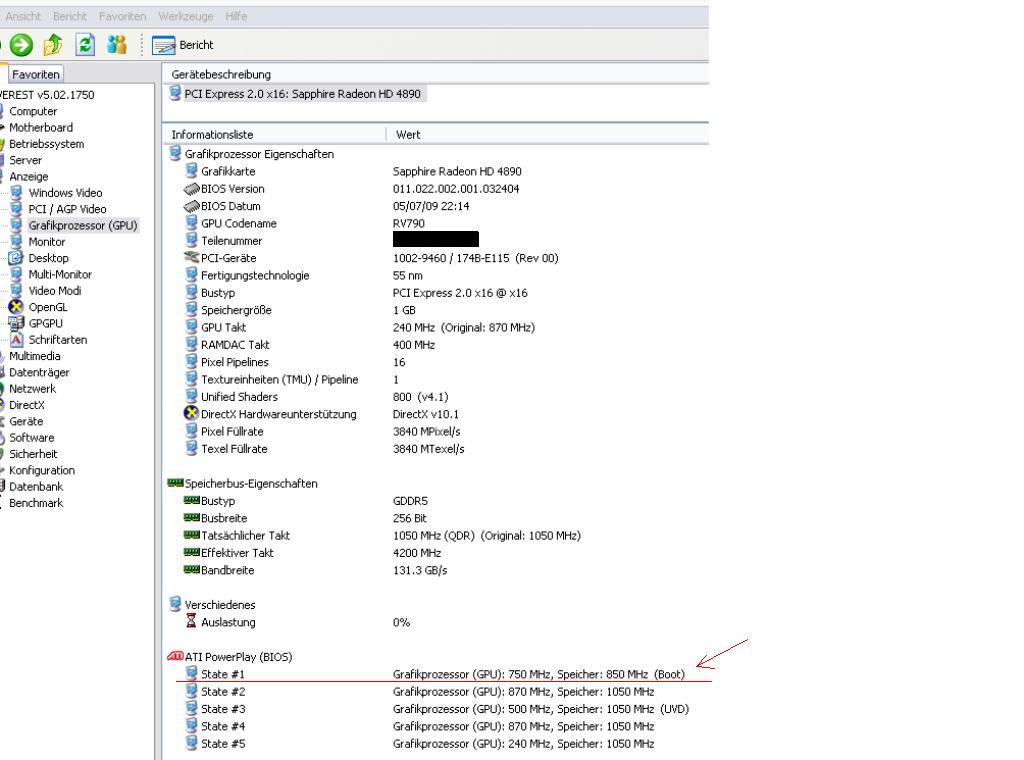Click the Multi-Monitor tree icon
The height and width of the screenshot is (760, 1024).
click(x=16, y=274)
